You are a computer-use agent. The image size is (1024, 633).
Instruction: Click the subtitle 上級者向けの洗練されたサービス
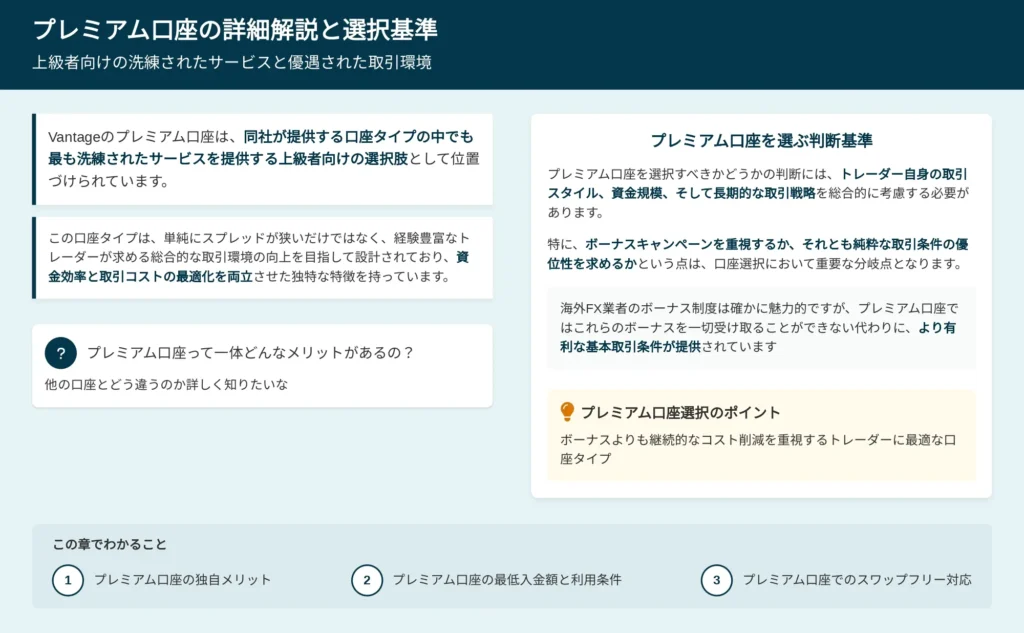point(232,63)
